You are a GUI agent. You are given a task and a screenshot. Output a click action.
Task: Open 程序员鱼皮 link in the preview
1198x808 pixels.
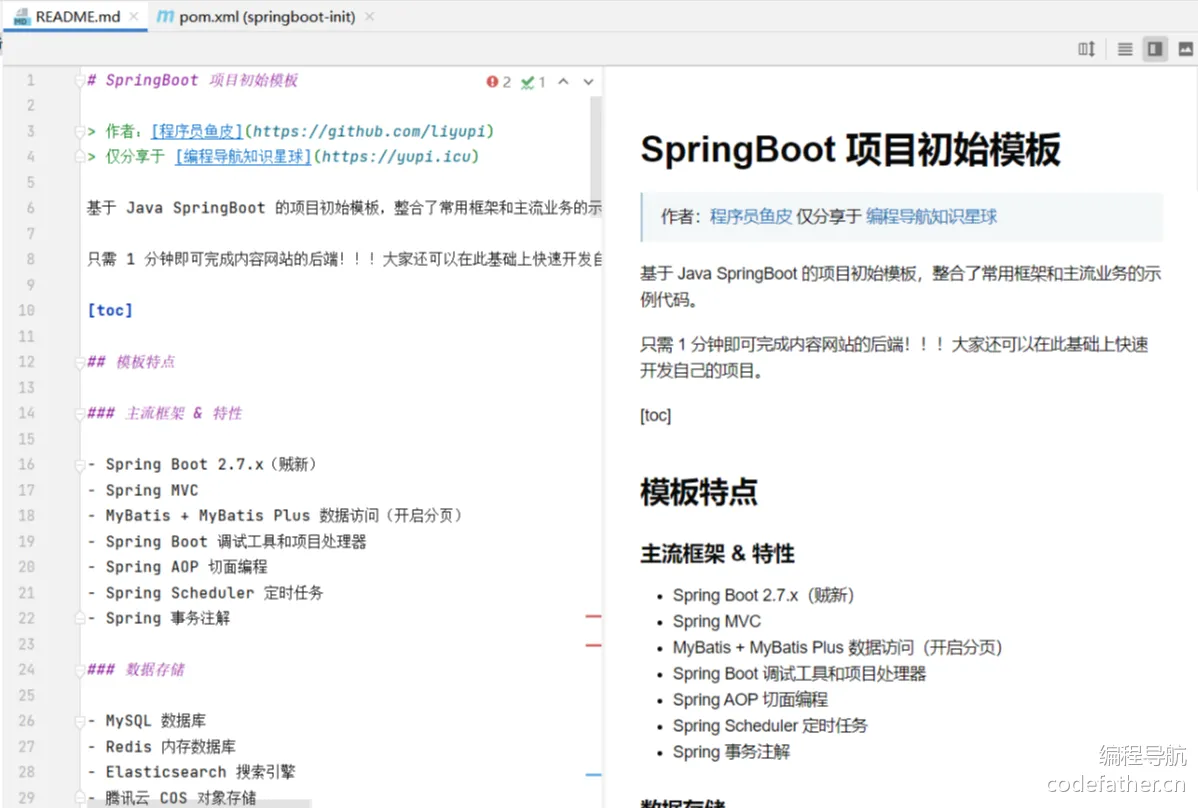point(750,217)
